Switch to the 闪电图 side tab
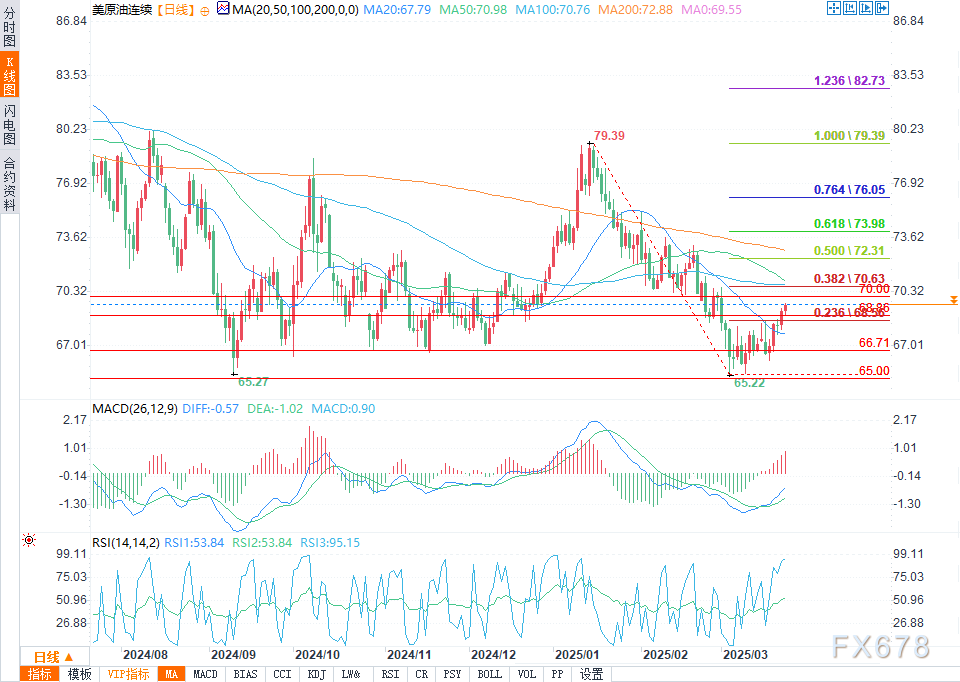Viewport: 960px width, 682px height. coord(9,124)
